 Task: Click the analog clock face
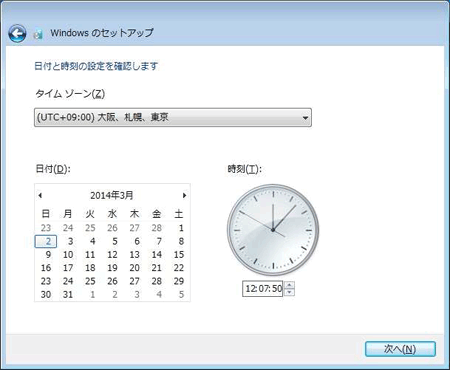pos(273,230)
